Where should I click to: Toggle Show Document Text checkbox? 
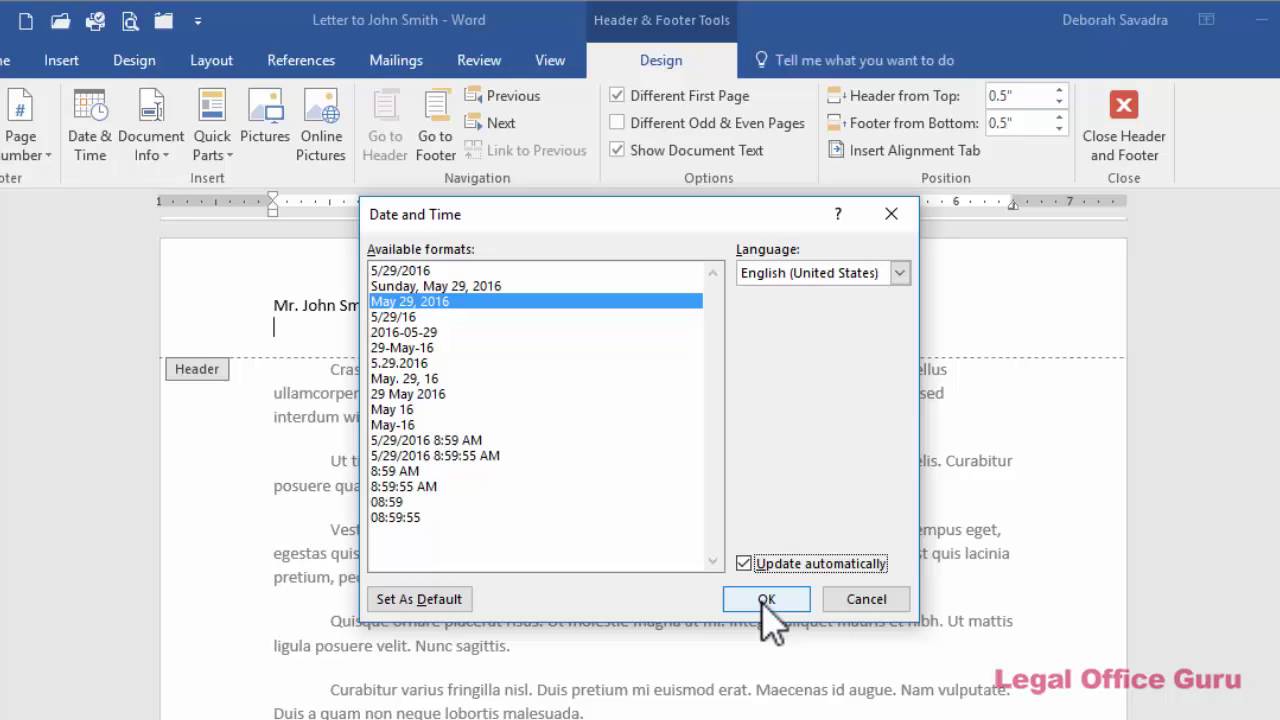pyautogui.click(x=617, y=150)
